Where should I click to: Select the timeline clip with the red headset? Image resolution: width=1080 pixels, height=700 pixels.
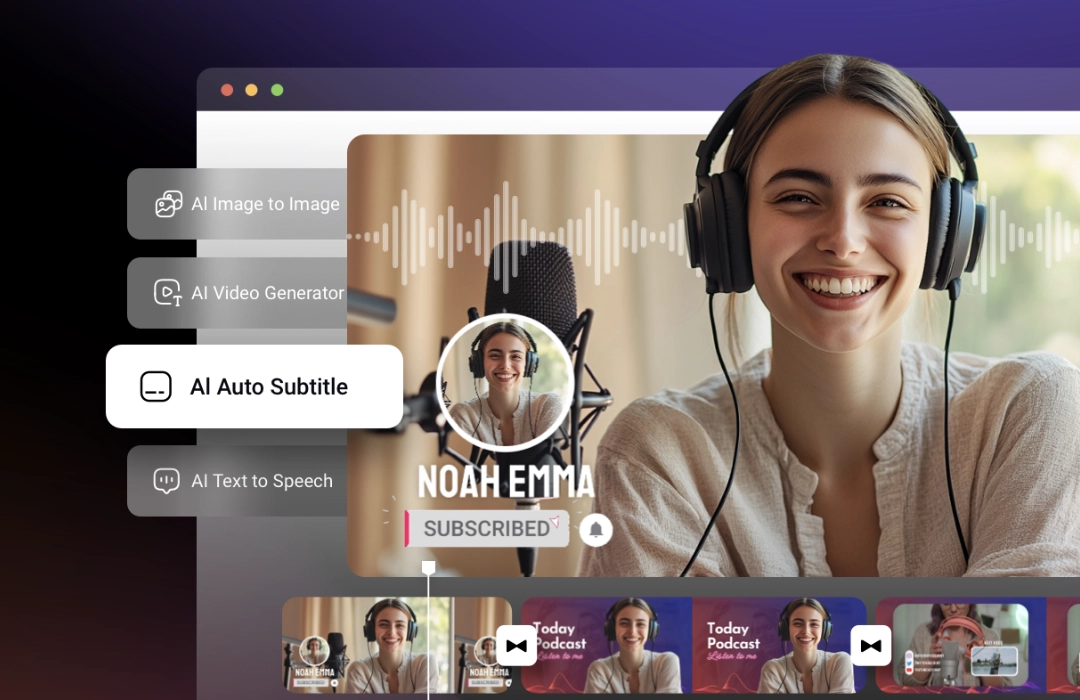coord(960,645)
